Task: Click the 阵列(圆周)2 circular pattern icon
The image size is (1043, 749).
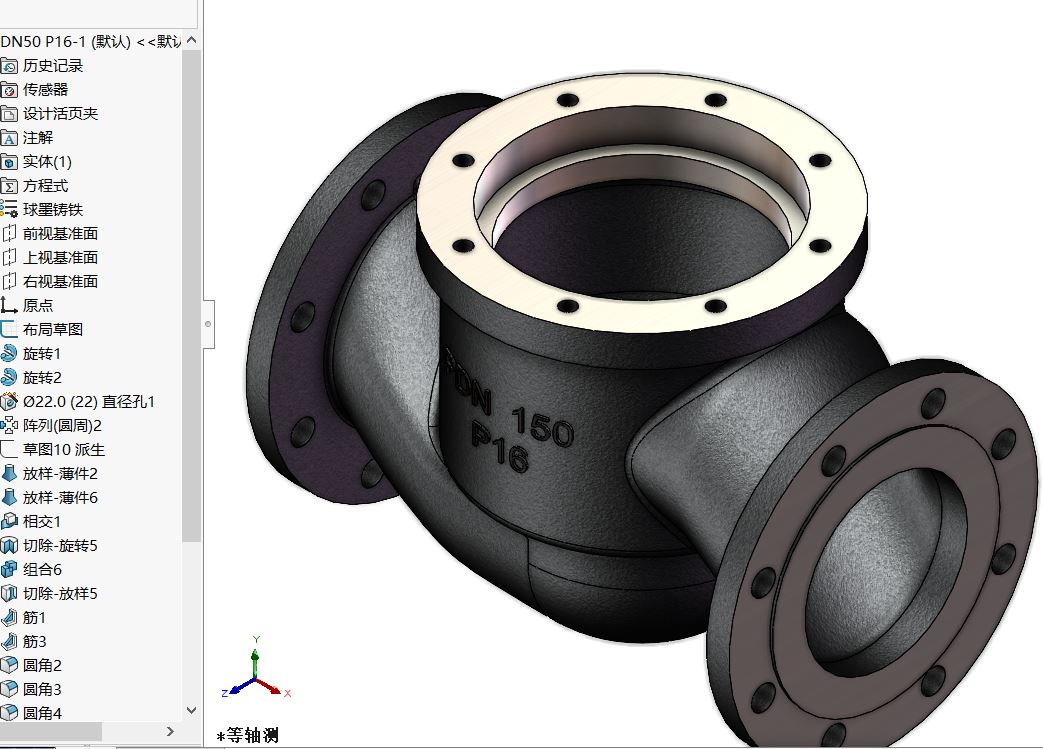Action: 9,425
